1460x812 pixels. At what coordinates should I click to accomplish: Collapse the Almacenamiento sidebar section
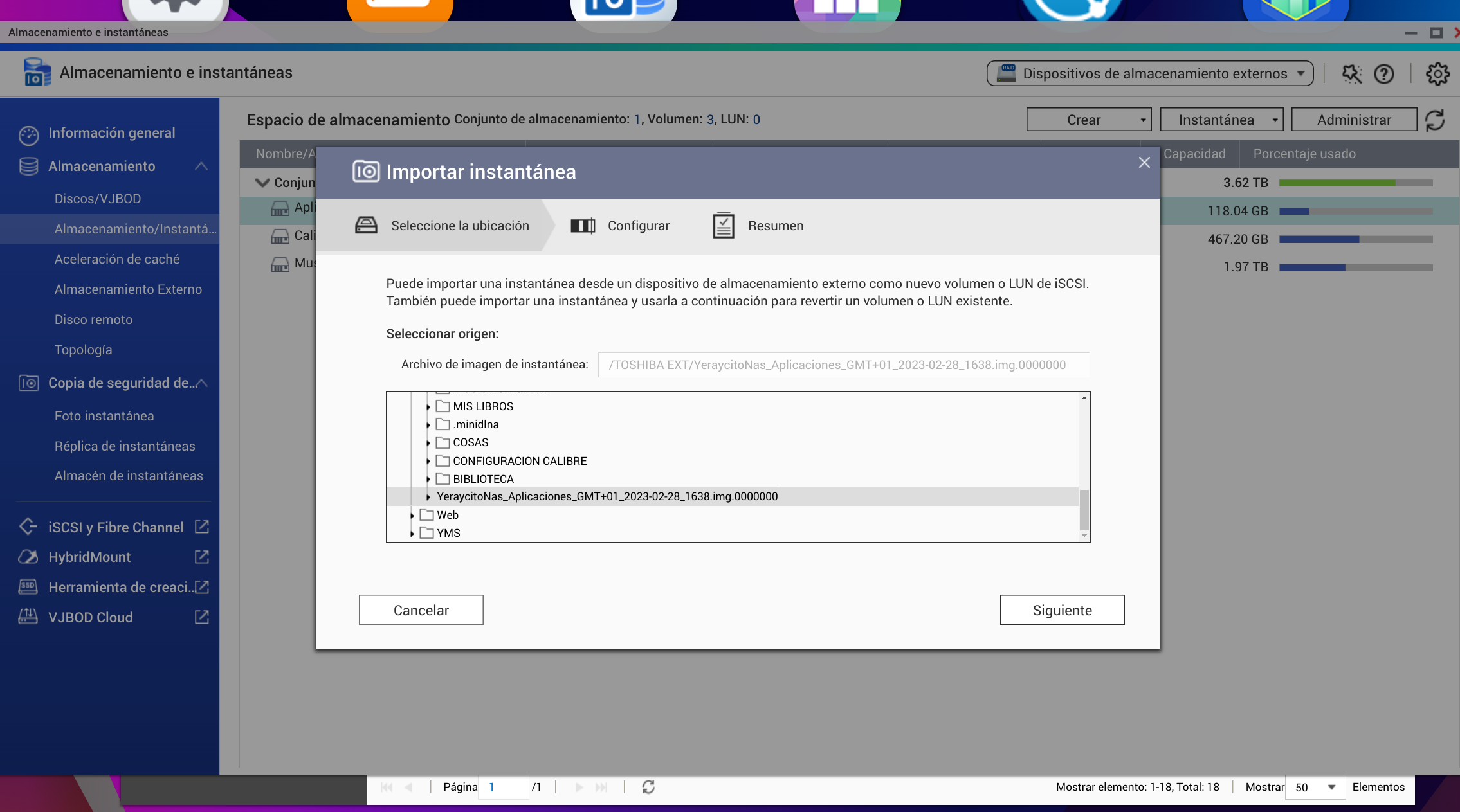201,167
